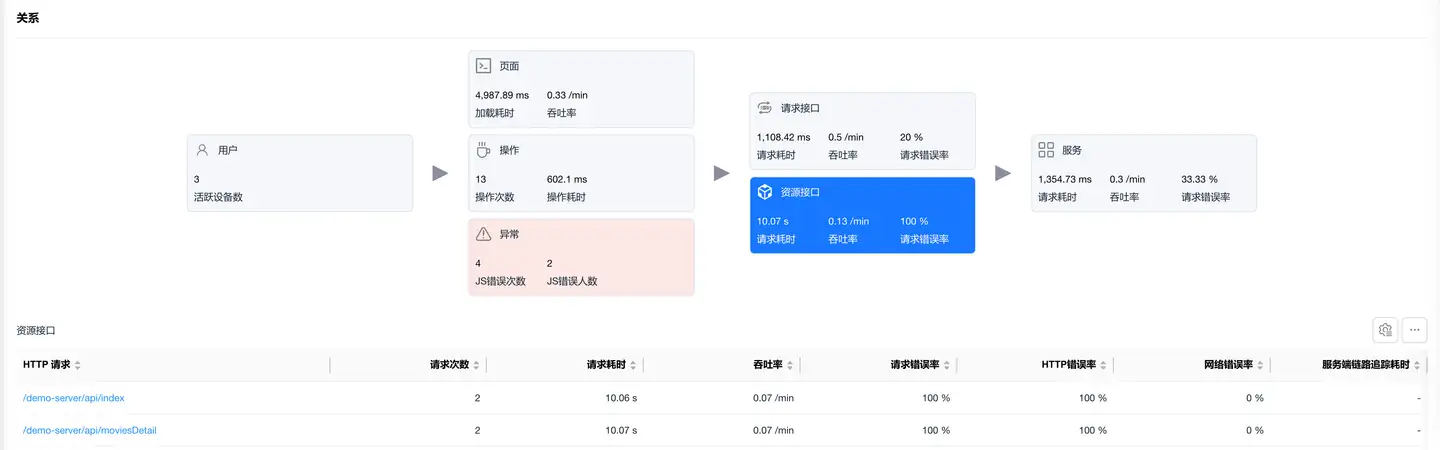Click the coffee cup icon in 操作 card
Image resolution: width=1440 pixels, height=450 pixels.
coord(484,150)
